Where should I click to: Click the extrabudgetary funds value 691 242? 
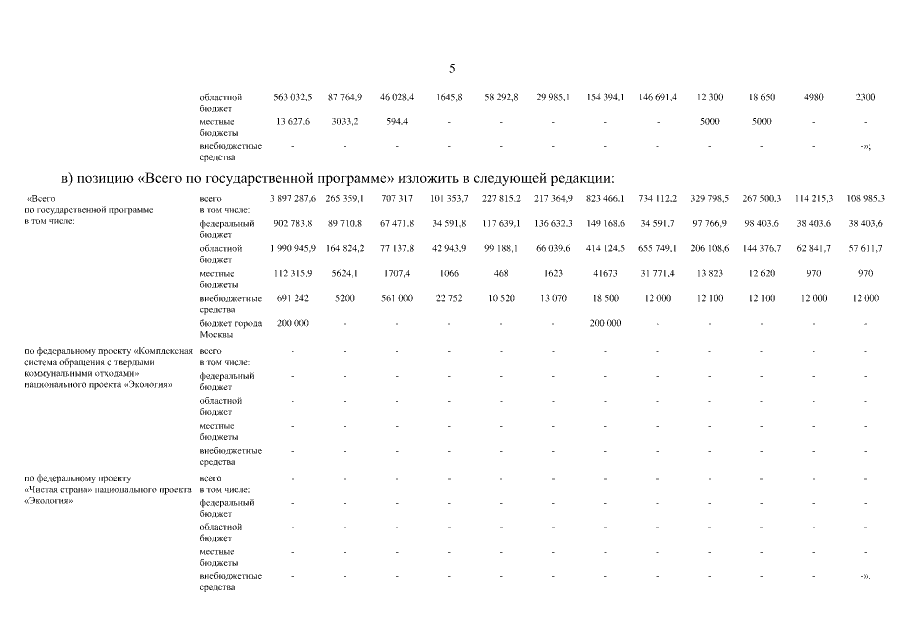coord(293,298)
